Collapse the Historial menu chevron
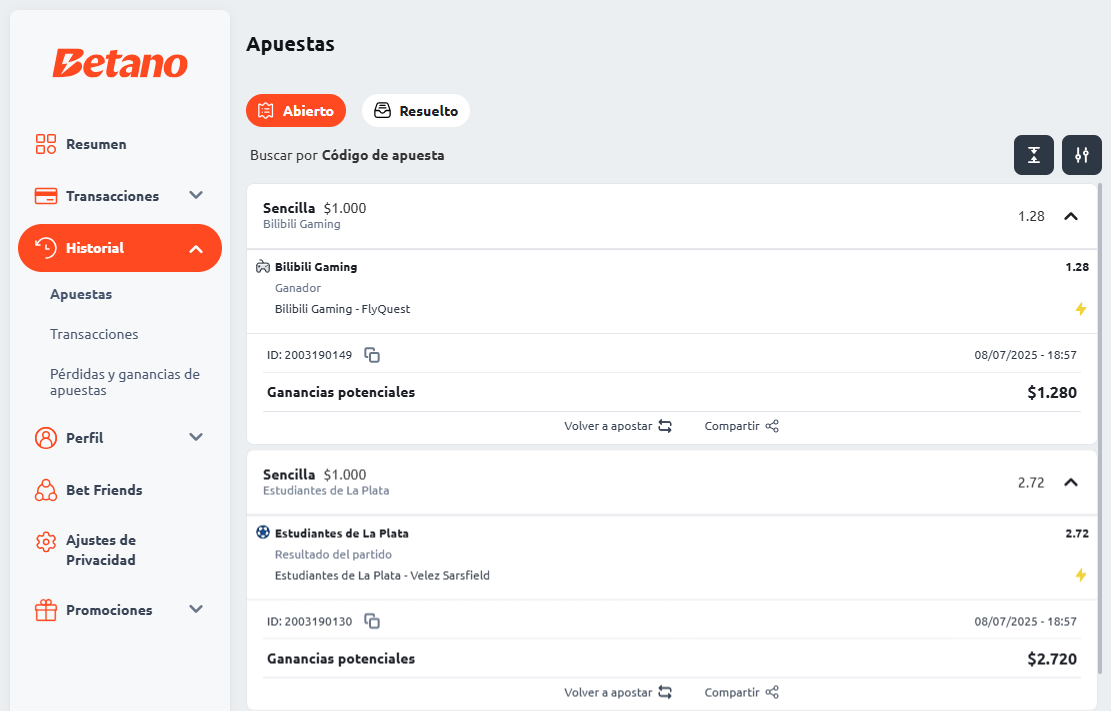 [196, 249]
